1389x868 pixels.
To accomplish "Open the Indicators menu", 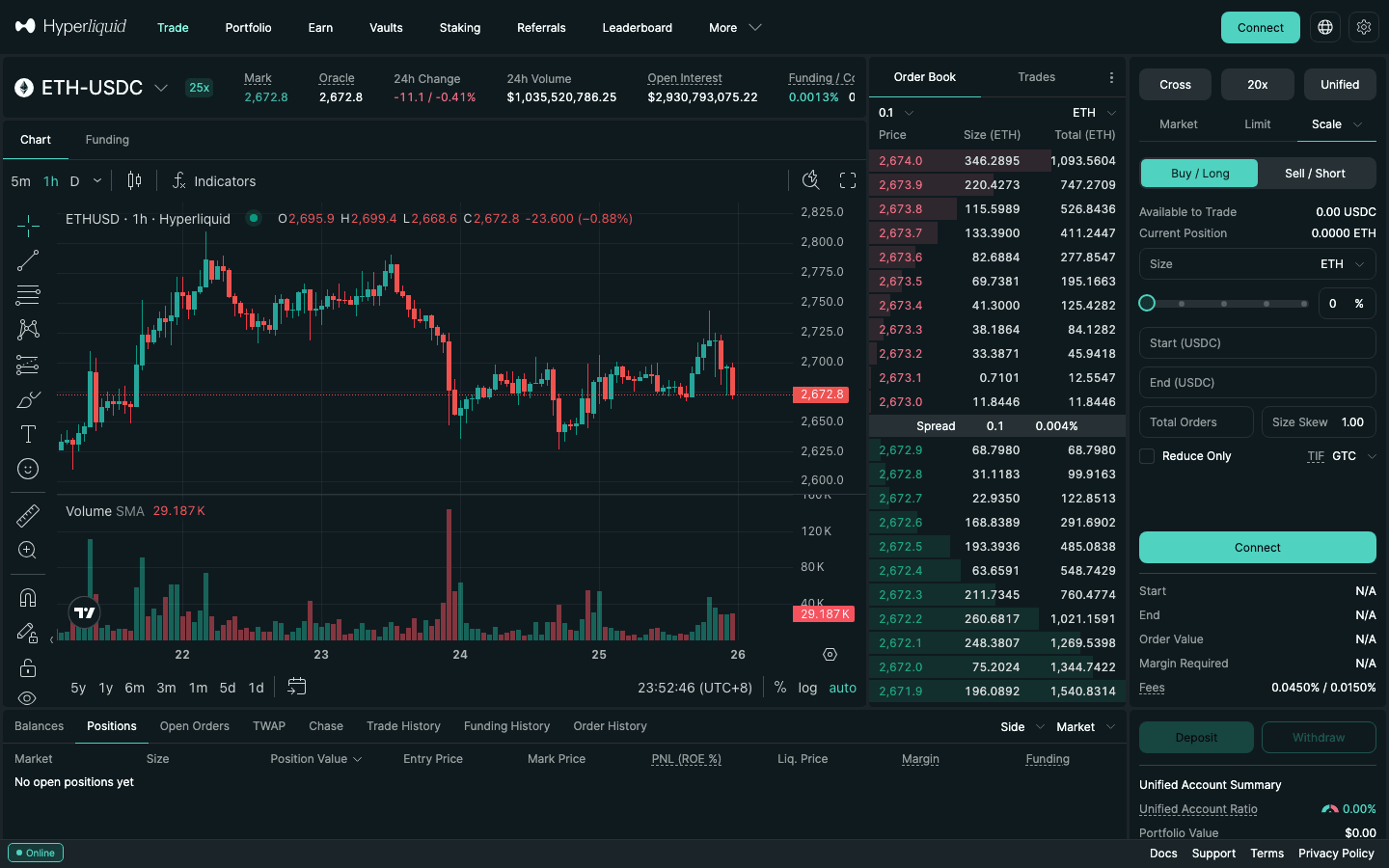I will click(214, 181).
